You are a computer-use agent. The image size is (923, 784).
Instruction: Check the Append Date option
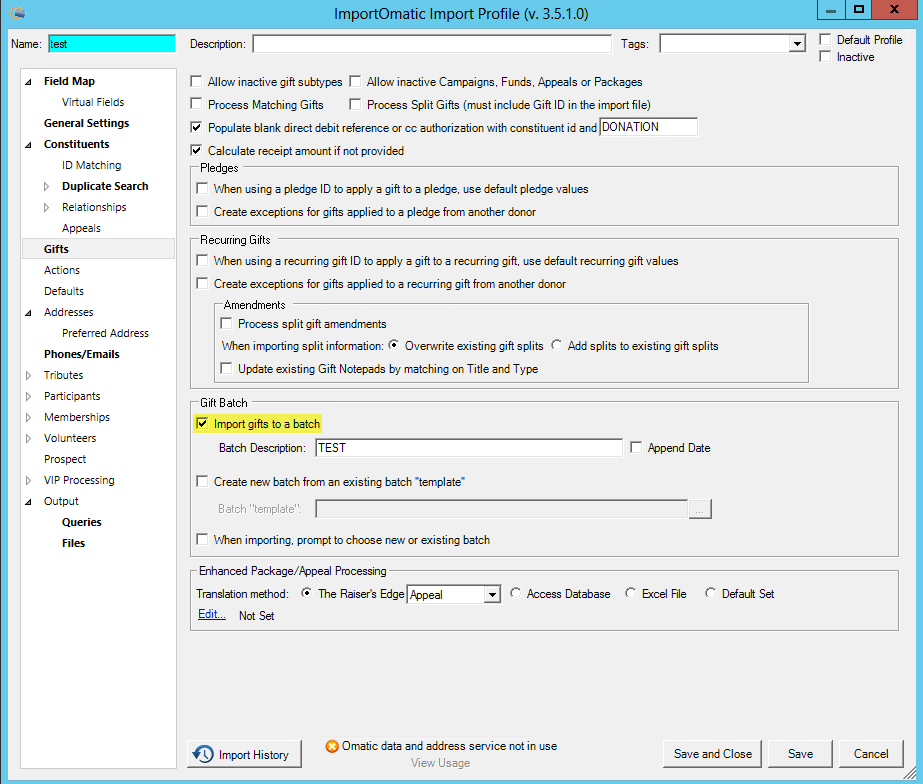coord(637,447)
